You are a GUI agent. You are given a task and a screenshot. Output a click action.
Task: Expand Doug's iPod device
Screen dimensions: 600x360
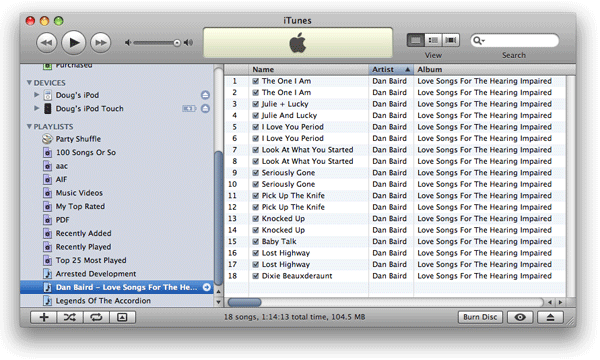(37, 94)
